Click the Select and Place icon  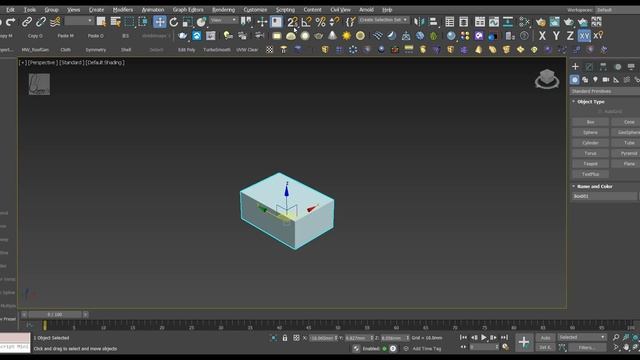click(x=201, y=22)
